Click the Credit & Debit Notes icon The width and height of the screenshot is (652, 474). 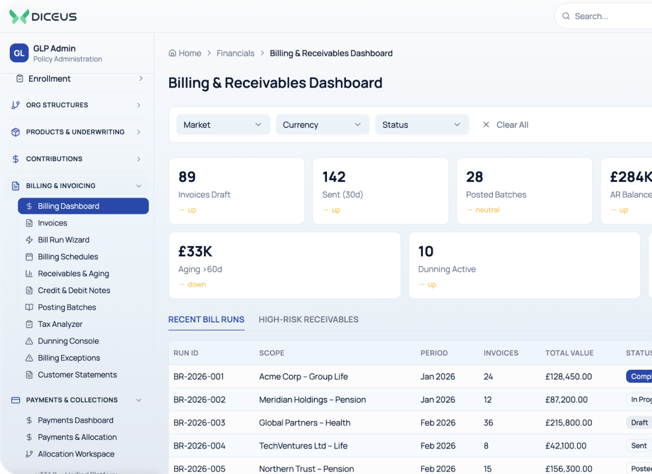click(29, 291)
